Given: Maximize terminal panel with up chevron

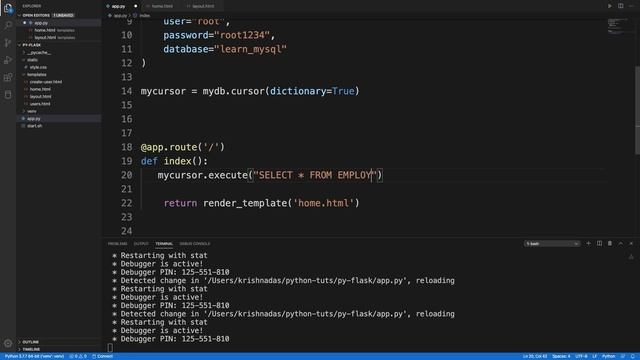Looking at the screenshot, I should pyautogui.click(x=620, y=244).
